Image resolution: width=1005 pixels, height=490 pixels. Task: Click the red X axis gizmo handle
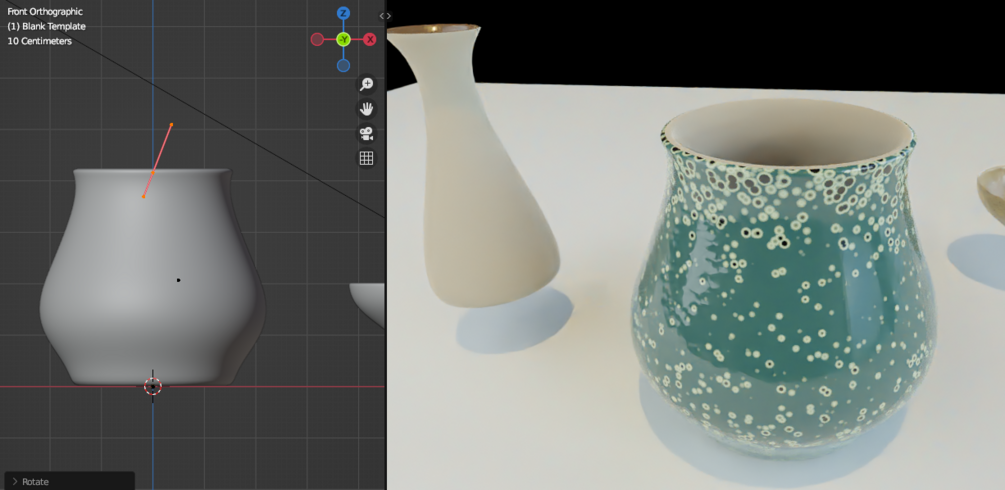tap(370, 40)
